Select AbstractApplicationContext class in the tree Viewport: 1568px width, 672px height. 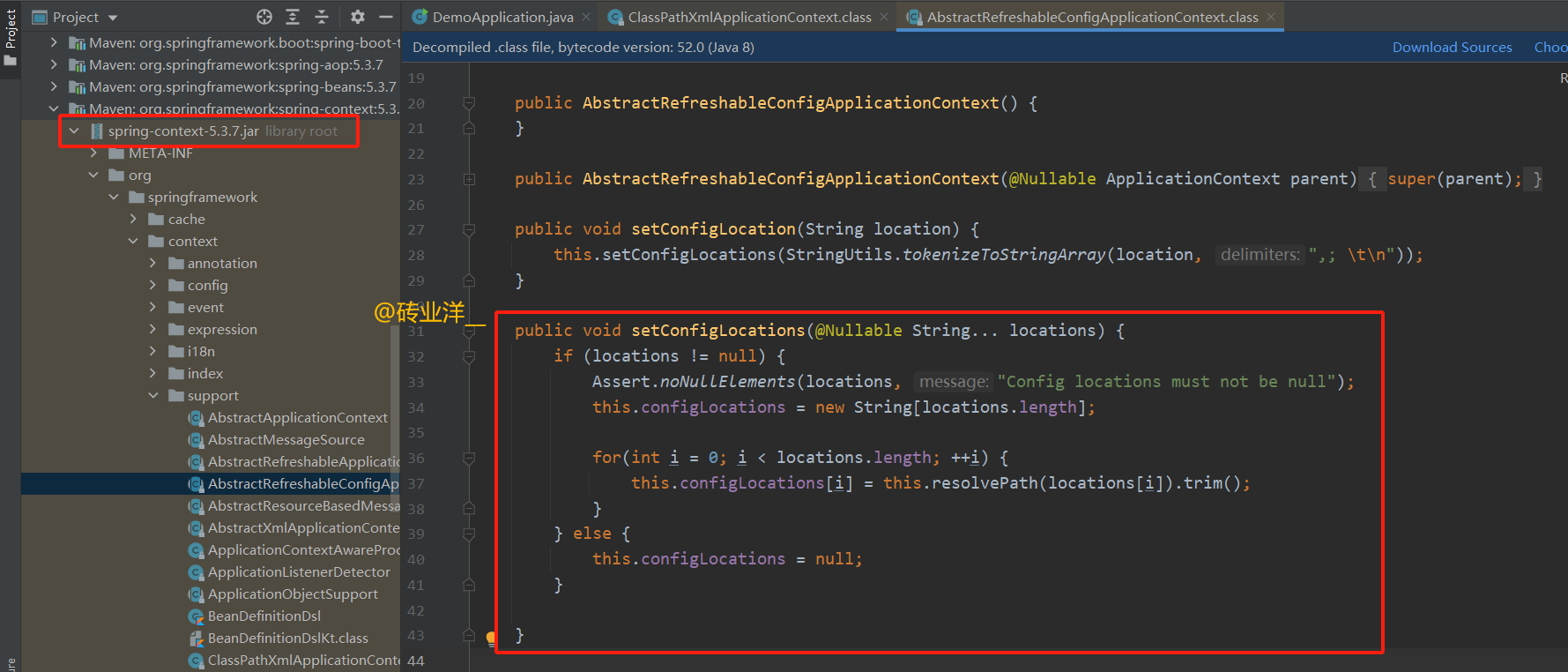[x=298, y=417]
